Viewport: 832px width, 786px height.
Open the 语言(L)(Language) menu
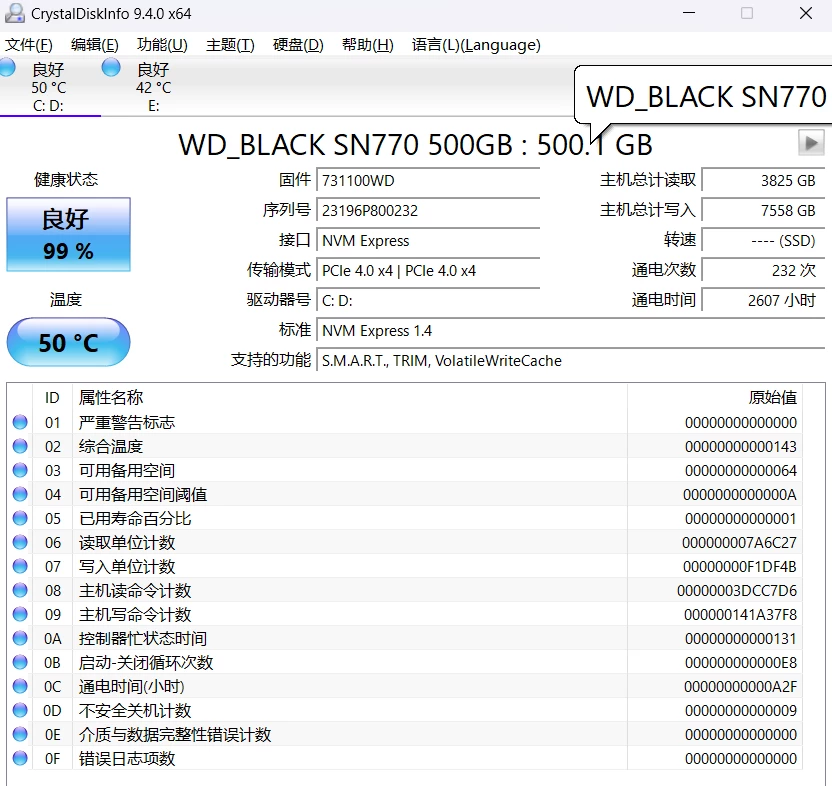pos(476,45)
